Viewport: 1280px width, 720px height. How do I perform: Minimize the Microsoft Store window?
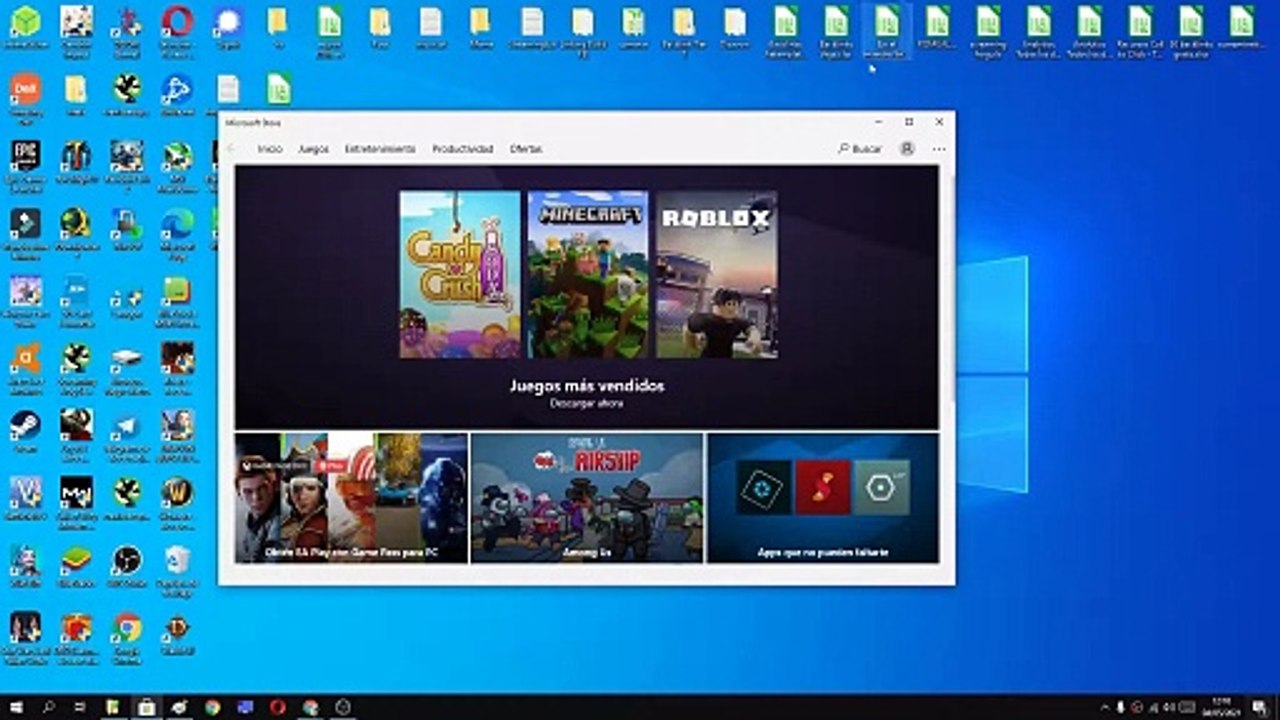(x=878, y=122)
